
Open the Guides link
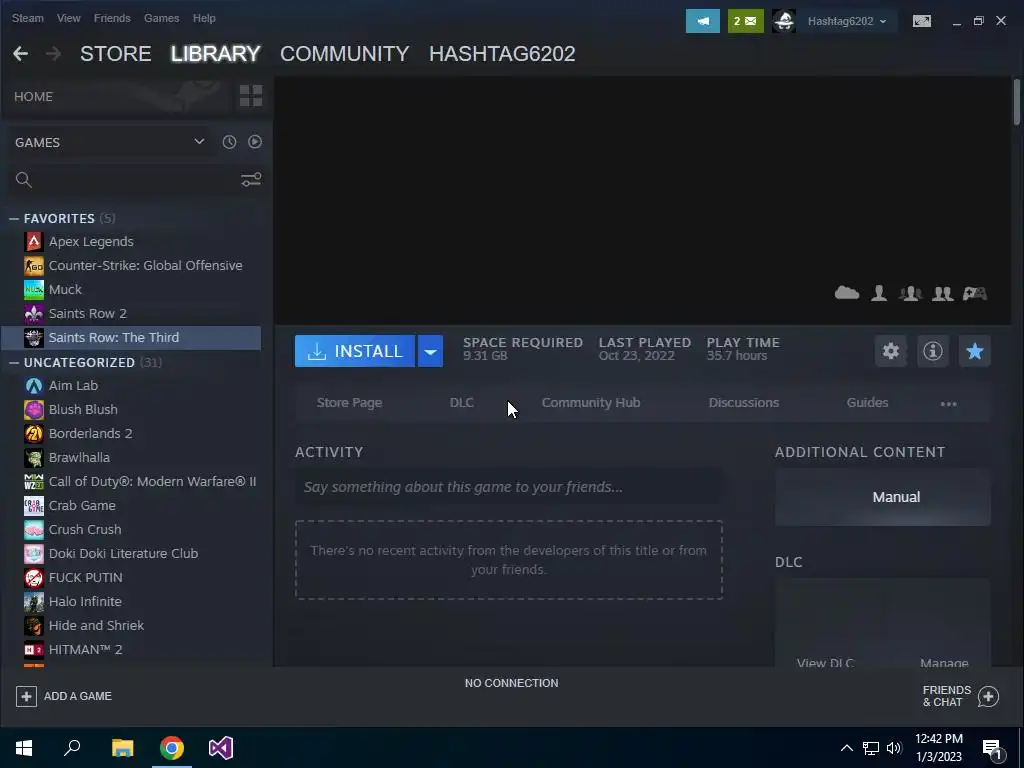(x=867, y=403)
